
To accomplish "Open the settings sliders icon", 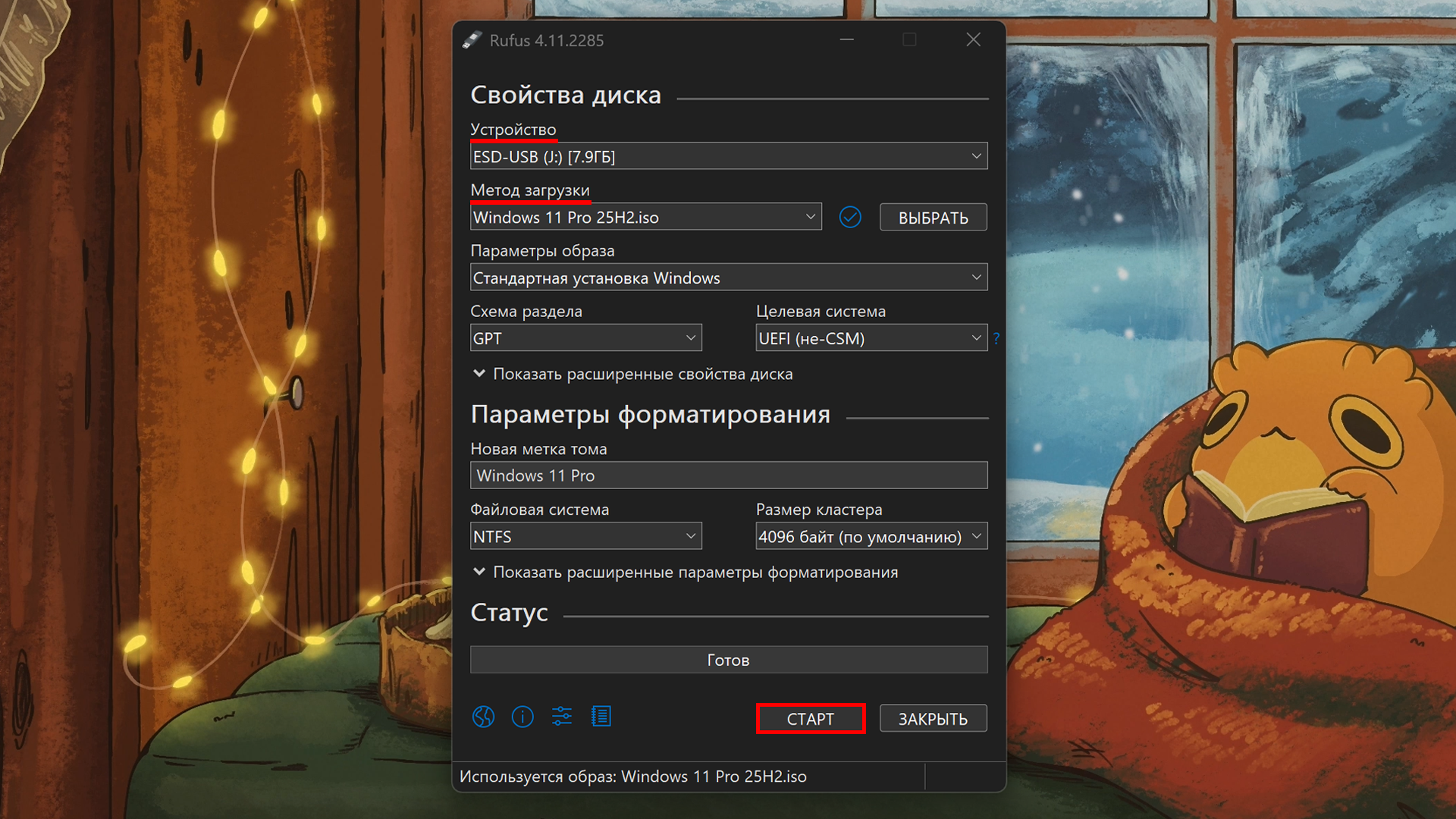I will pyautogui.click(x=562, y=717).
